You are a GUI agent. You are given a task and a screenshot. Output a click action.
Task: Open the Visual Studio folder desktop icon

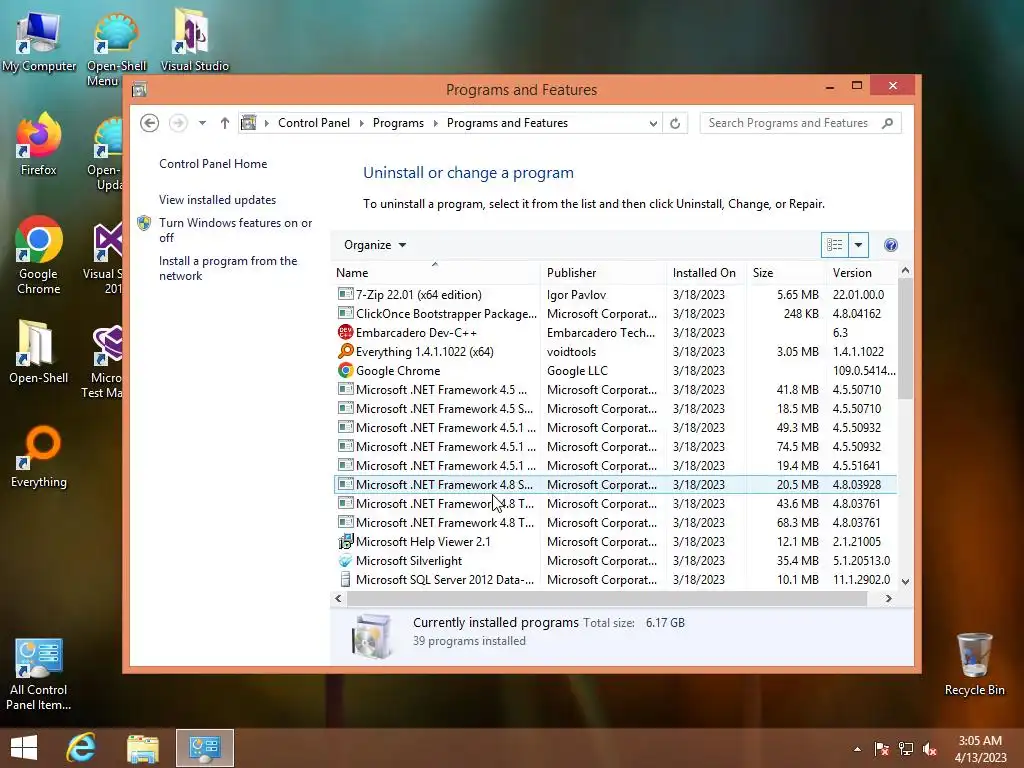[x=194, y=40]
